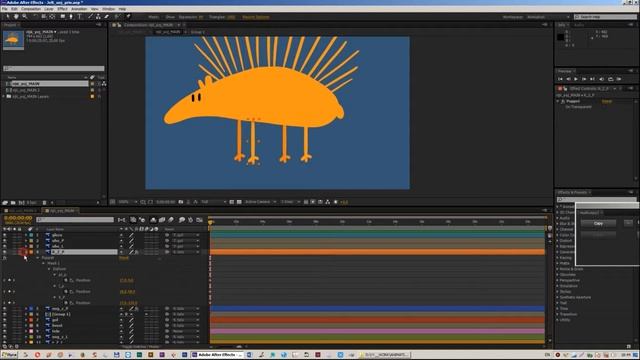
Task: Enable motion blur for the timeline
Action: (171, 220)
